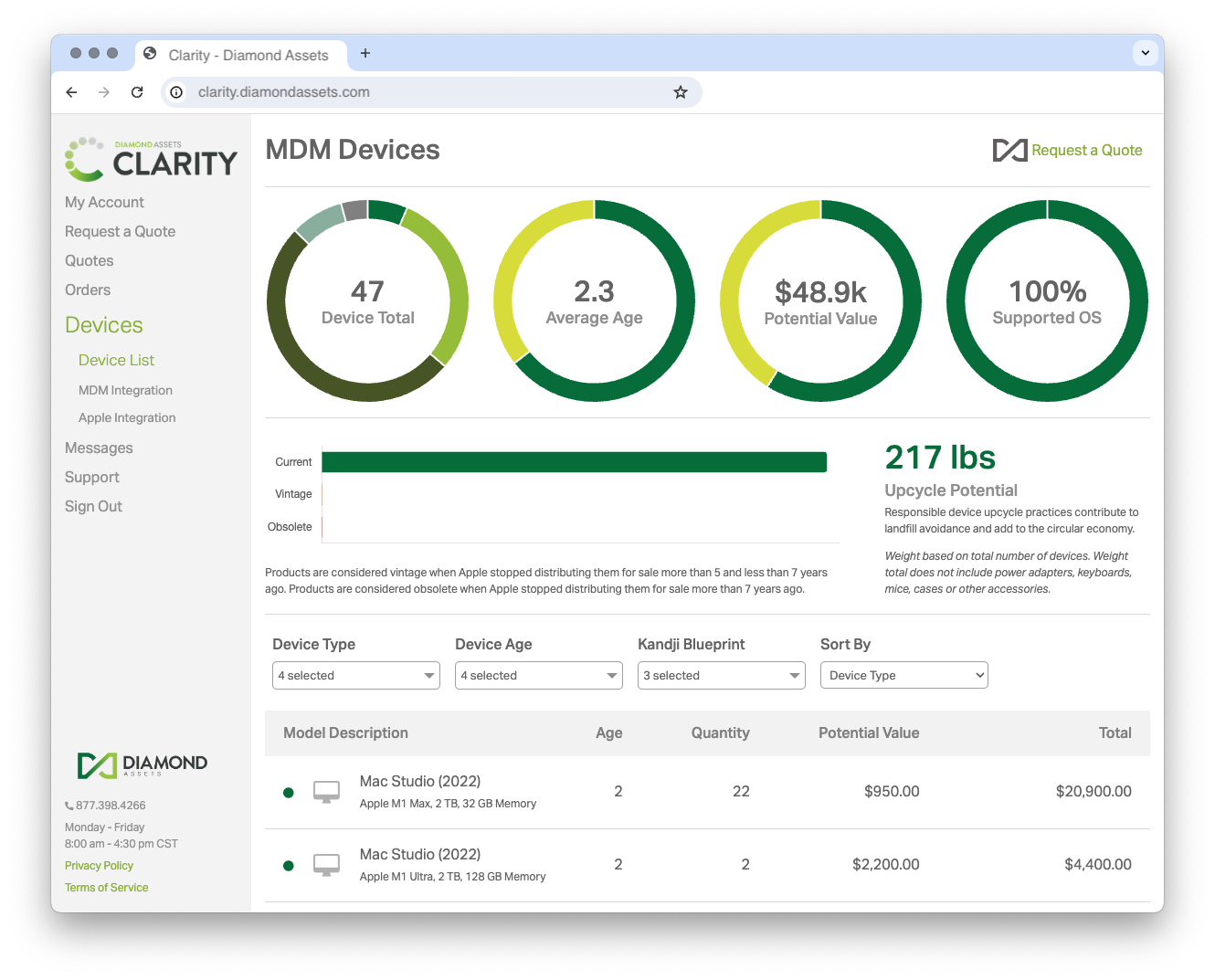Click the site information icon in address bar
Viewport: 1215px width, 980px height.
pos(176,92)
